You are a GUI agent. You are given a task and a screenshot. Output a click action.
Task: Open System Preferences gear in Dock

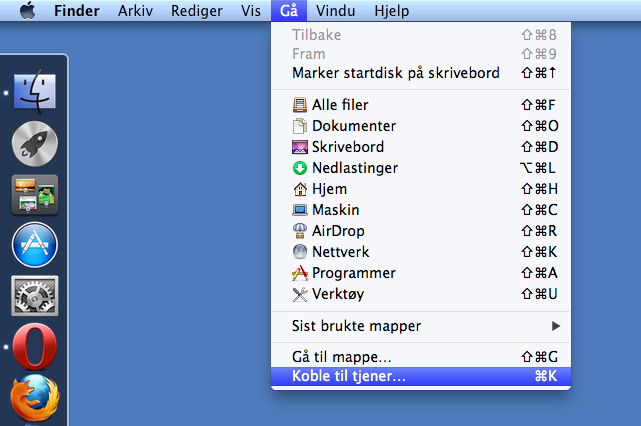coord(35,296)
